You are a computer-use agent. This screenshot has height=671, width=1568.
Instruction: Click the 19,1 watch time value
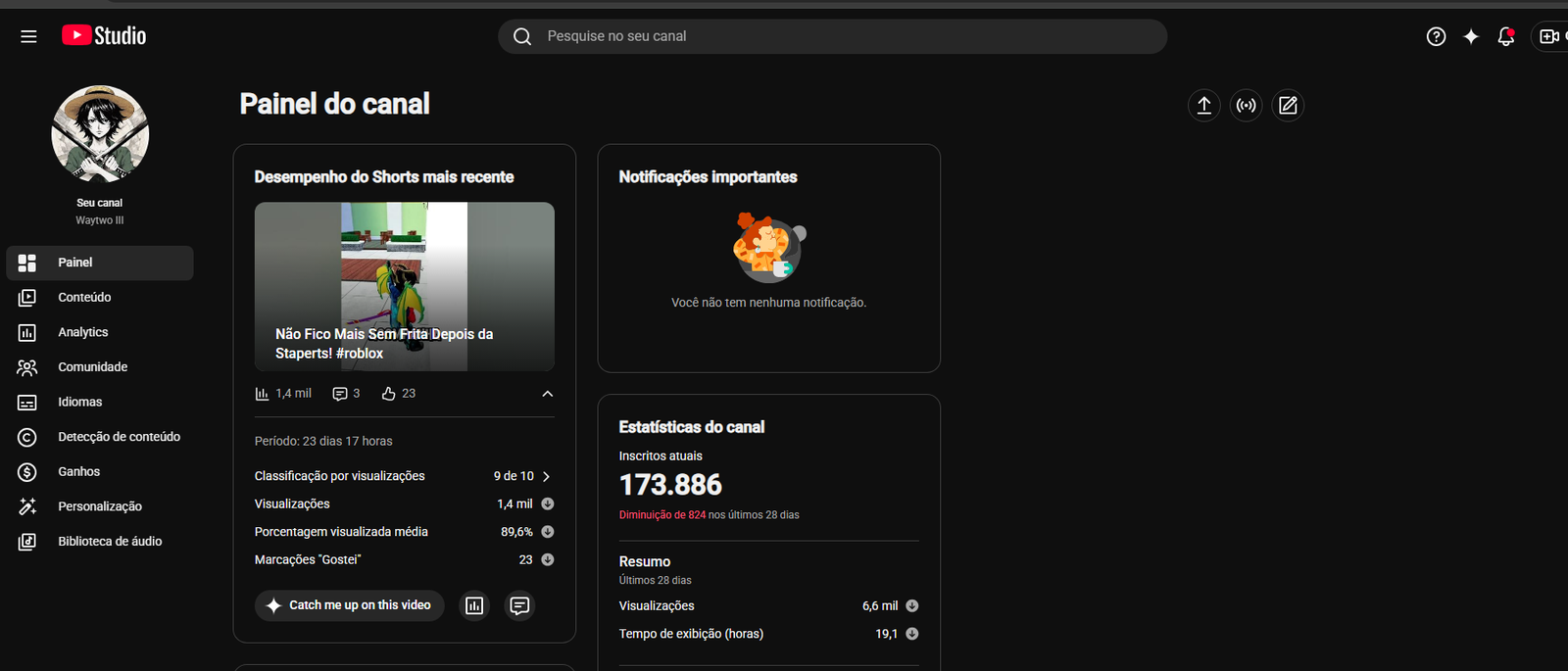pyautogui.click(x=887, y=634)
